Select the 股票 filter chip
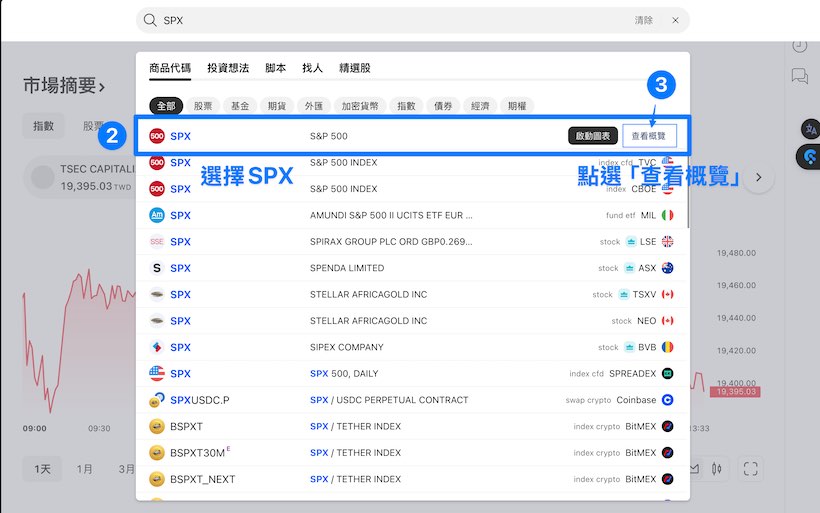The width and height of the screenshot is (820, 513). 203,106
